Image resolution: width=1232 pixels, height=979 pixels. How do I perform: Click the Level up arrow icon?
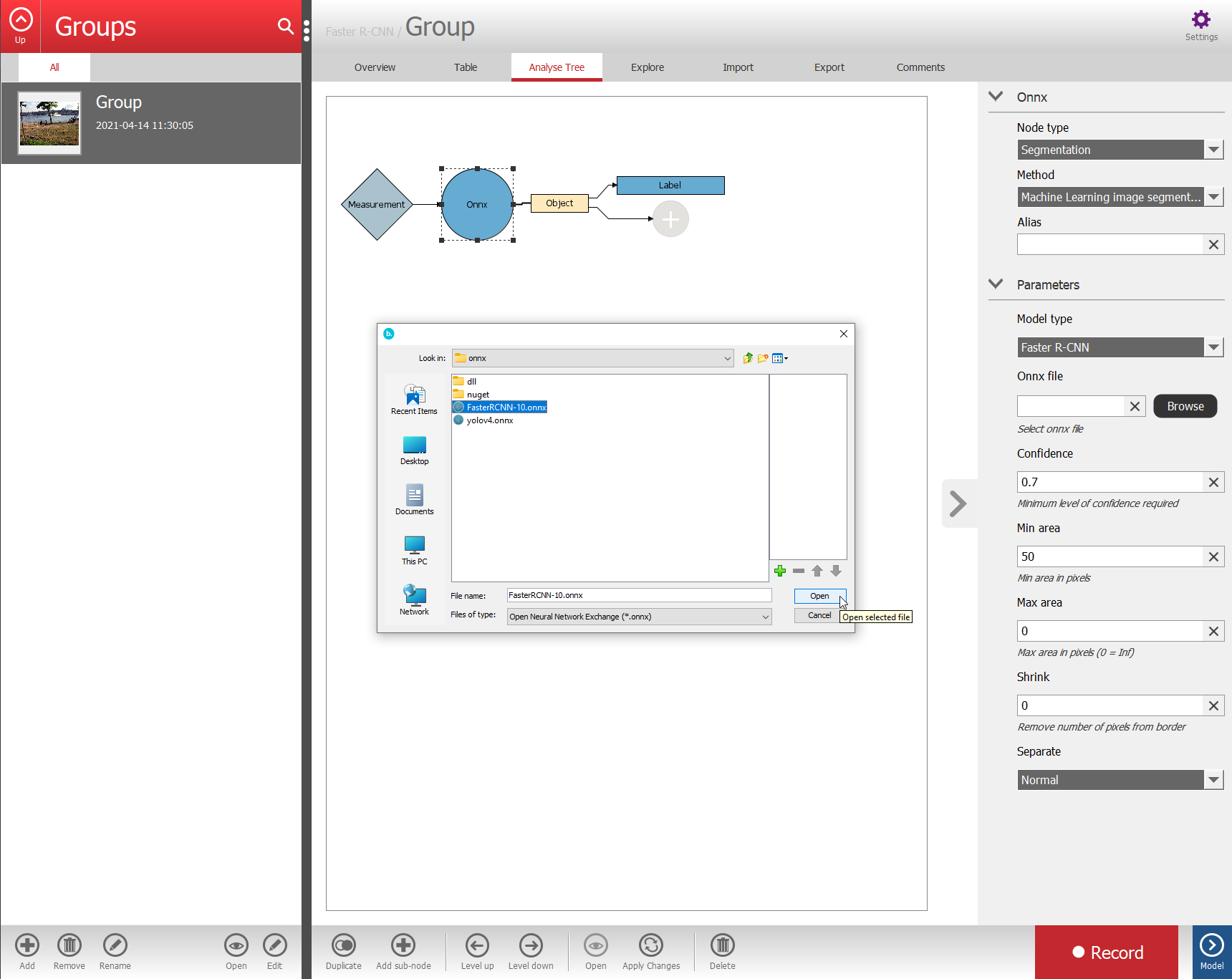477,945
